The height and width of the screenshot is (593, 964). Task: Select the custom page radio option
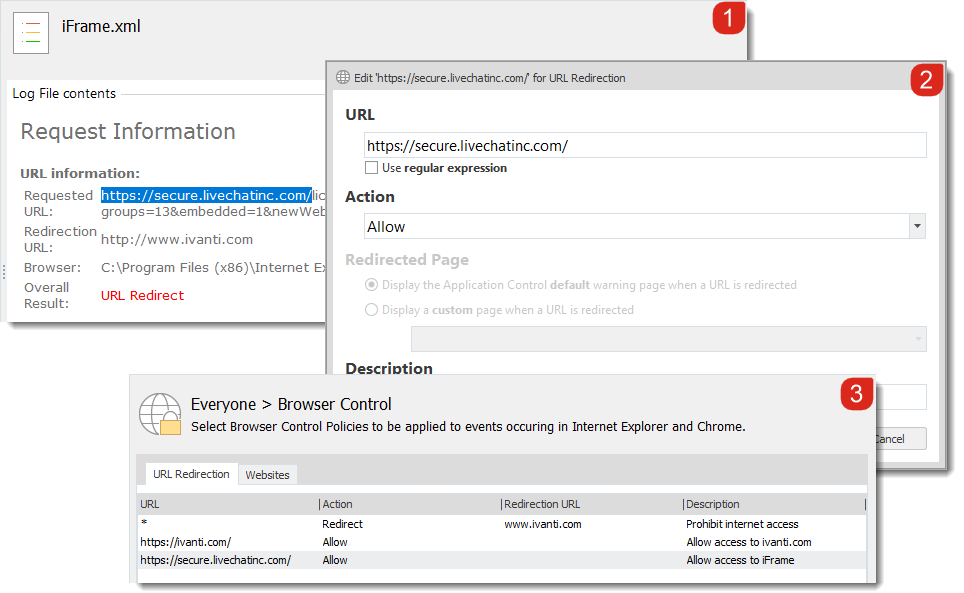[372, 310]
